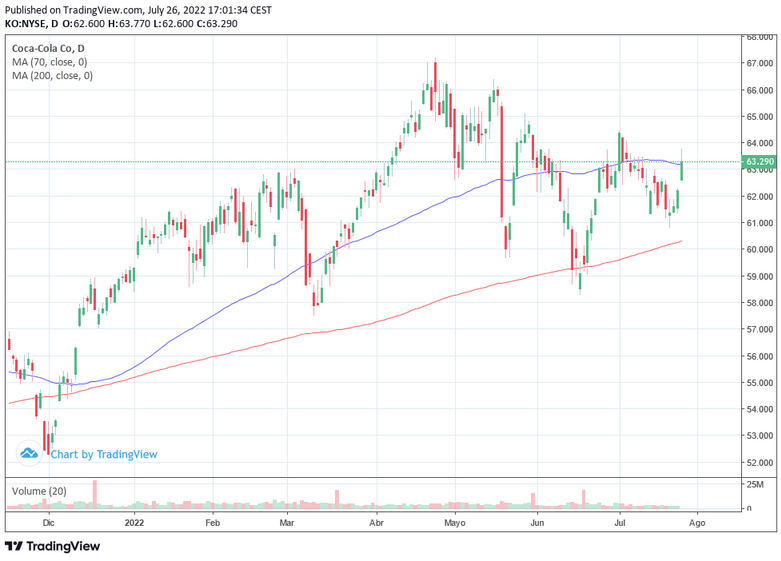Click the 64.000 price axis label
This screenshot has width=781, height=561.
click(760, 143)
